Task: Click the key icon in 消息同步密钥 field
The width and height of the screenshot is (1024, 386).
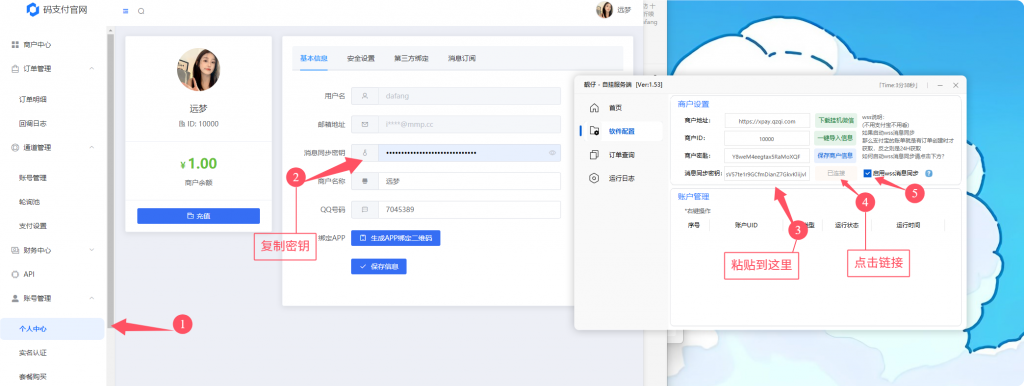Action: tap(364, 153)
